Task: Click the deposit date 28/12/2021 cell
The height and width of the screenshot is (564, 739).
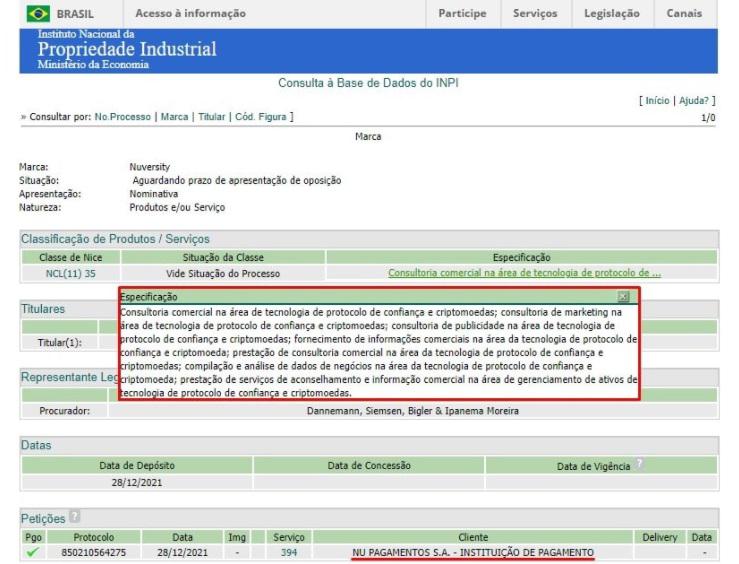Action: pyautogui.click(x=137, y=482)
